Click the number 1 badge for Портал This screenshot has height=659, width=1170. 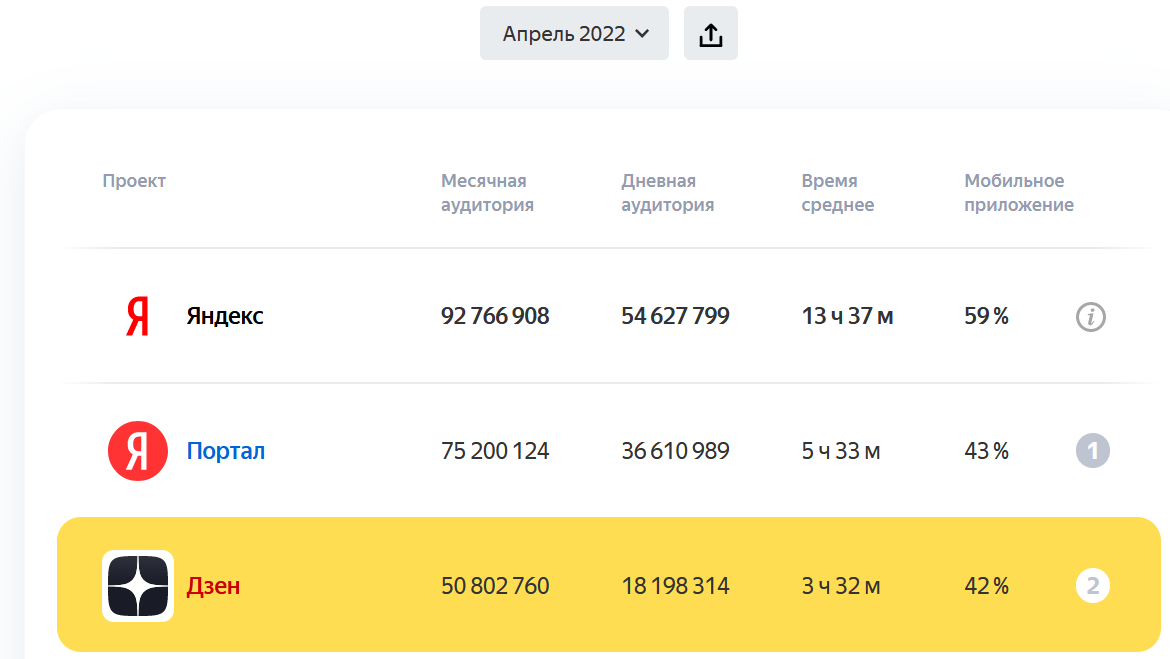[x=1092, y=451]
